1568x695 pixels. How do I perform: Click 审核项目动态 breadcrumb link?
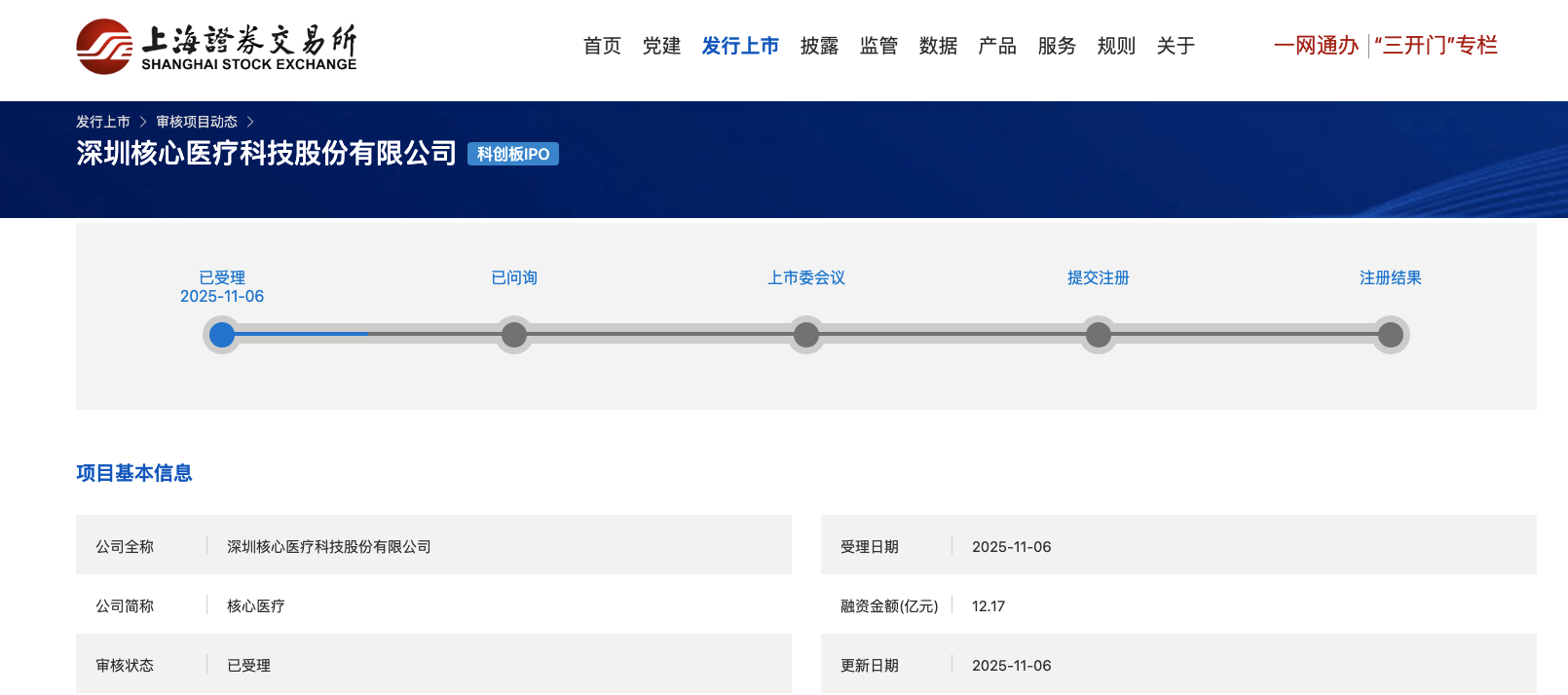[x=197, y=122]
